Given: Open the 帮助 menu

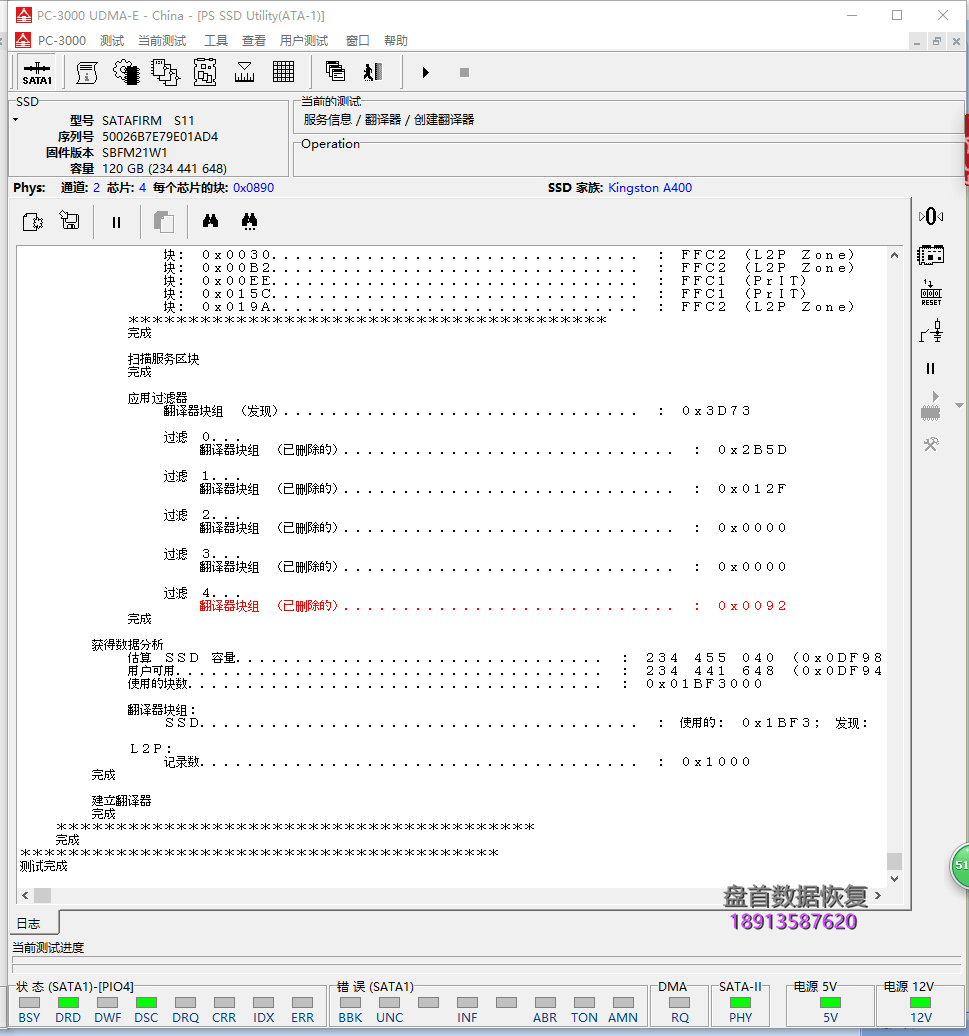Looking at the screenshot, I should (396, 41).
